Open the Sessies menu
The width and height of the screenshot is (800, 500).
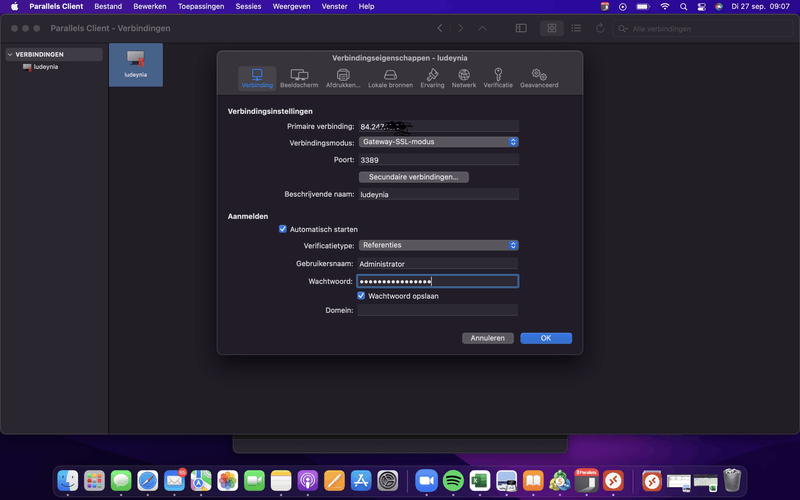[x=248, y=6]
